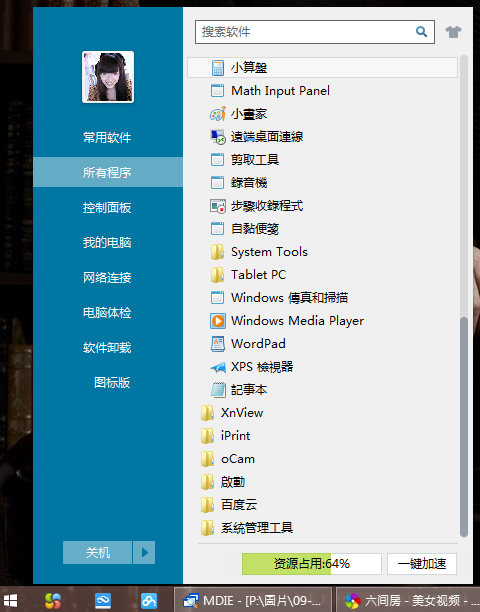Open shutdown options arrow next to 关机
Image resolution: width=480 pixels, height=612 pixels.
click(x=144, y=552)
